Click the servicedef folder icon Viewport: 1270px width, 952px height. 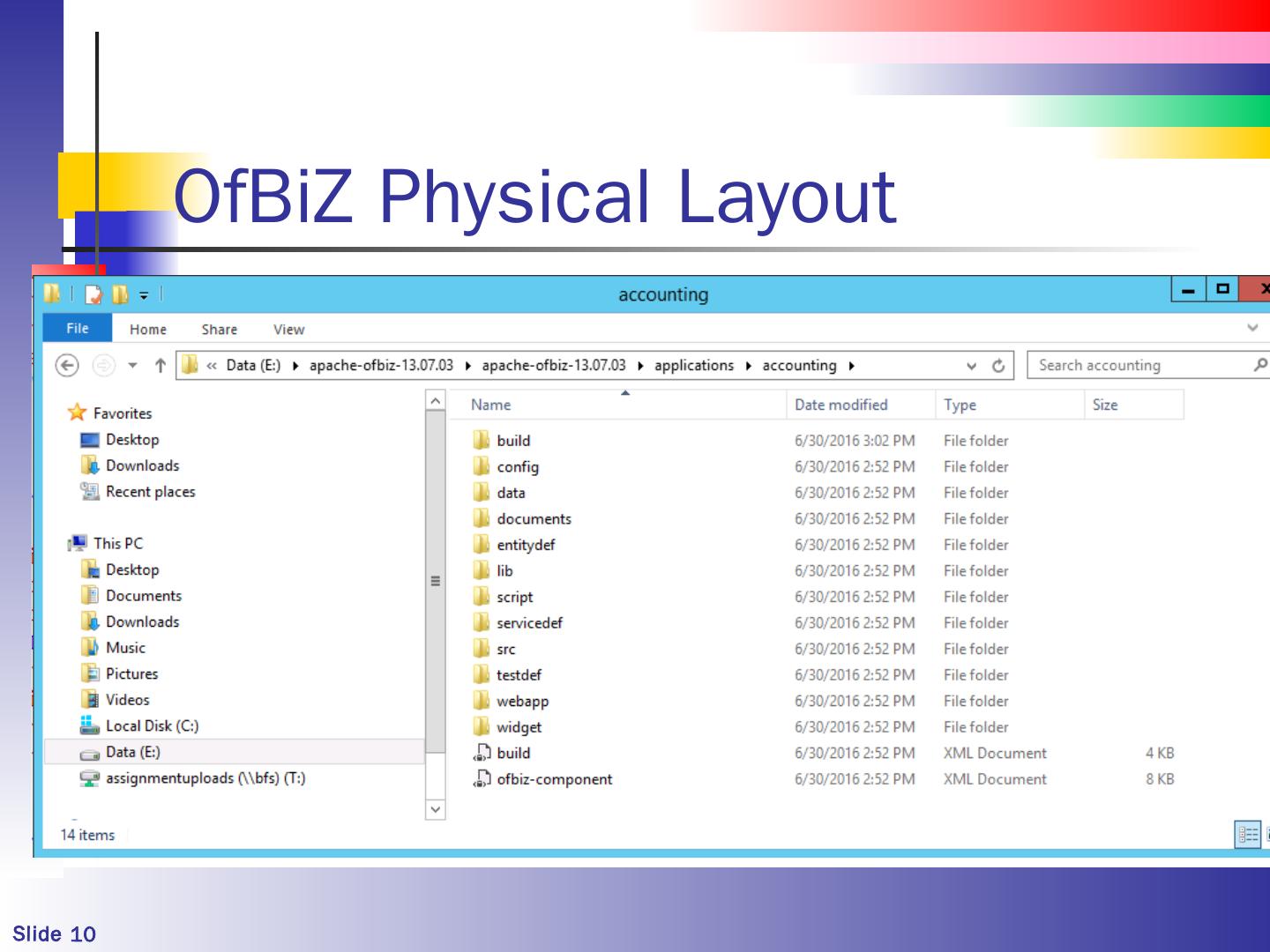(482, 622)
